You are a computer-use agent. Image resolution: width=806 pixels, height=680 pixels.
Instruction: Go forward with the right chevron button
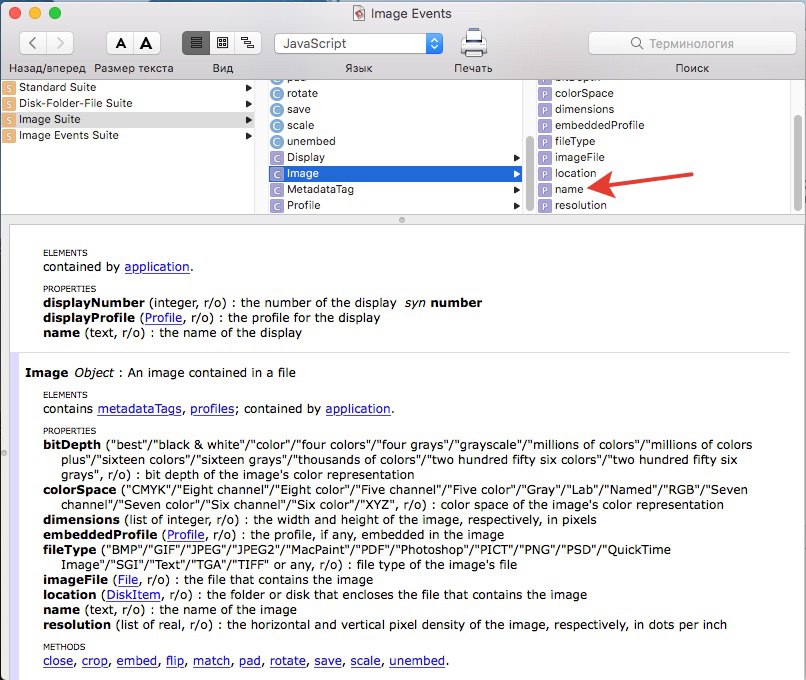(60, 43)
